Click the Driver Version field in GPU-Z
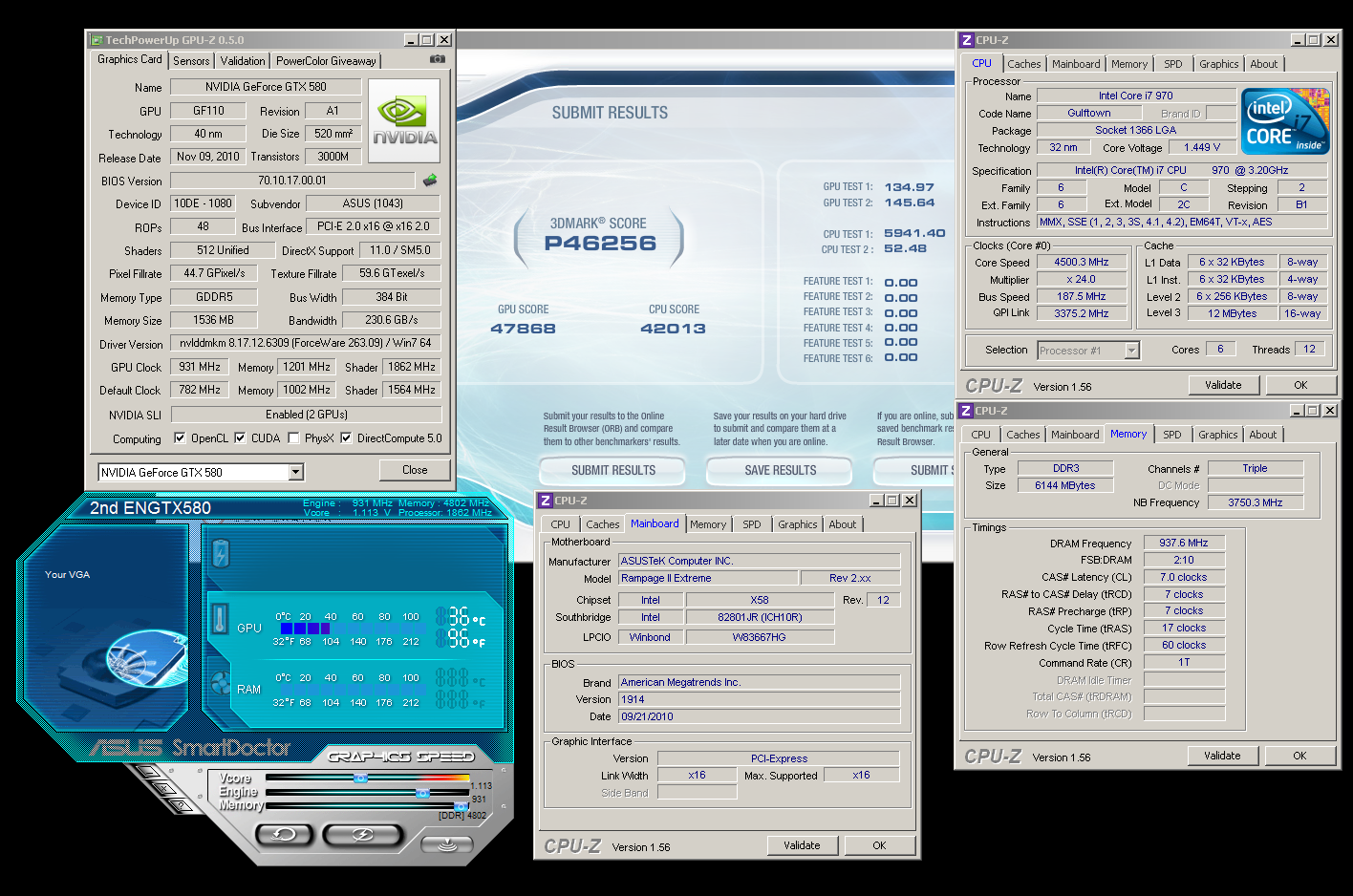The height and width of the screenshot is (896, 1353). 306,343
